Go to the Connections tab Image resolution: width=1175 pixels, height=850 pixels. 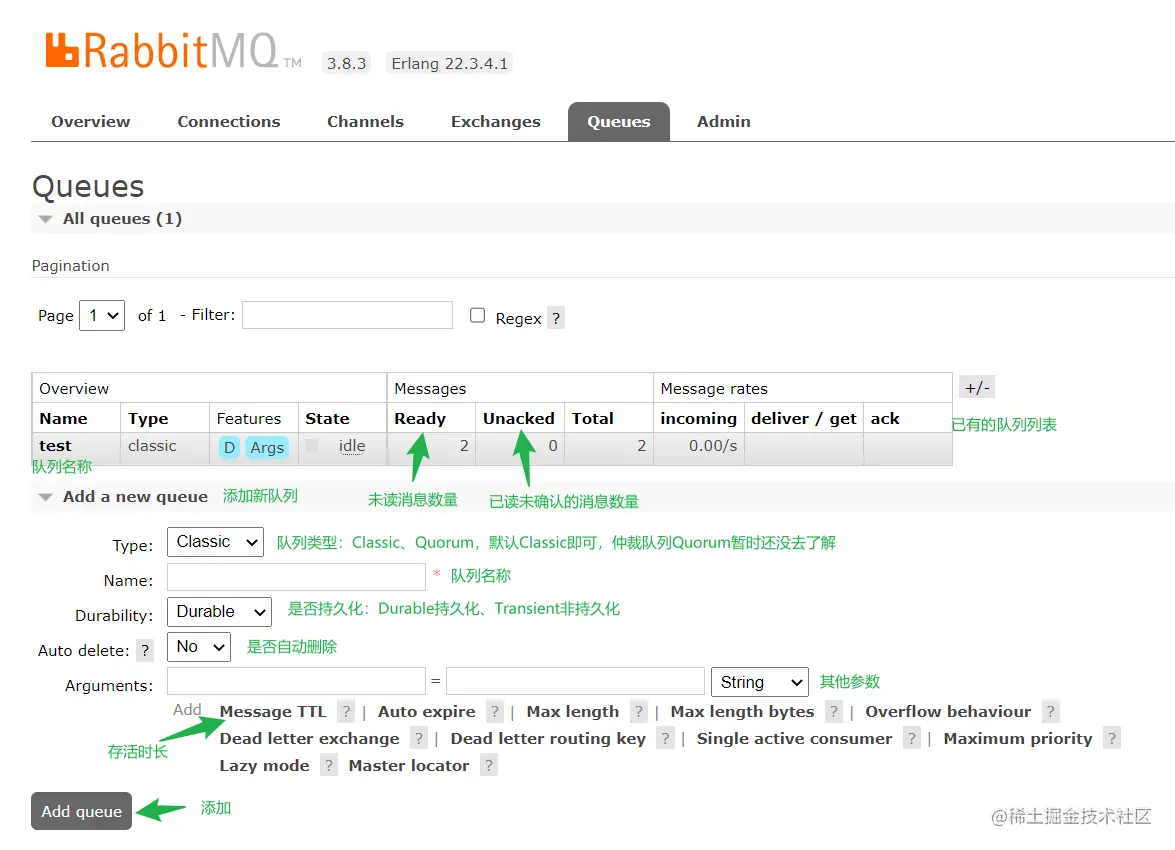tap(229, 121)
